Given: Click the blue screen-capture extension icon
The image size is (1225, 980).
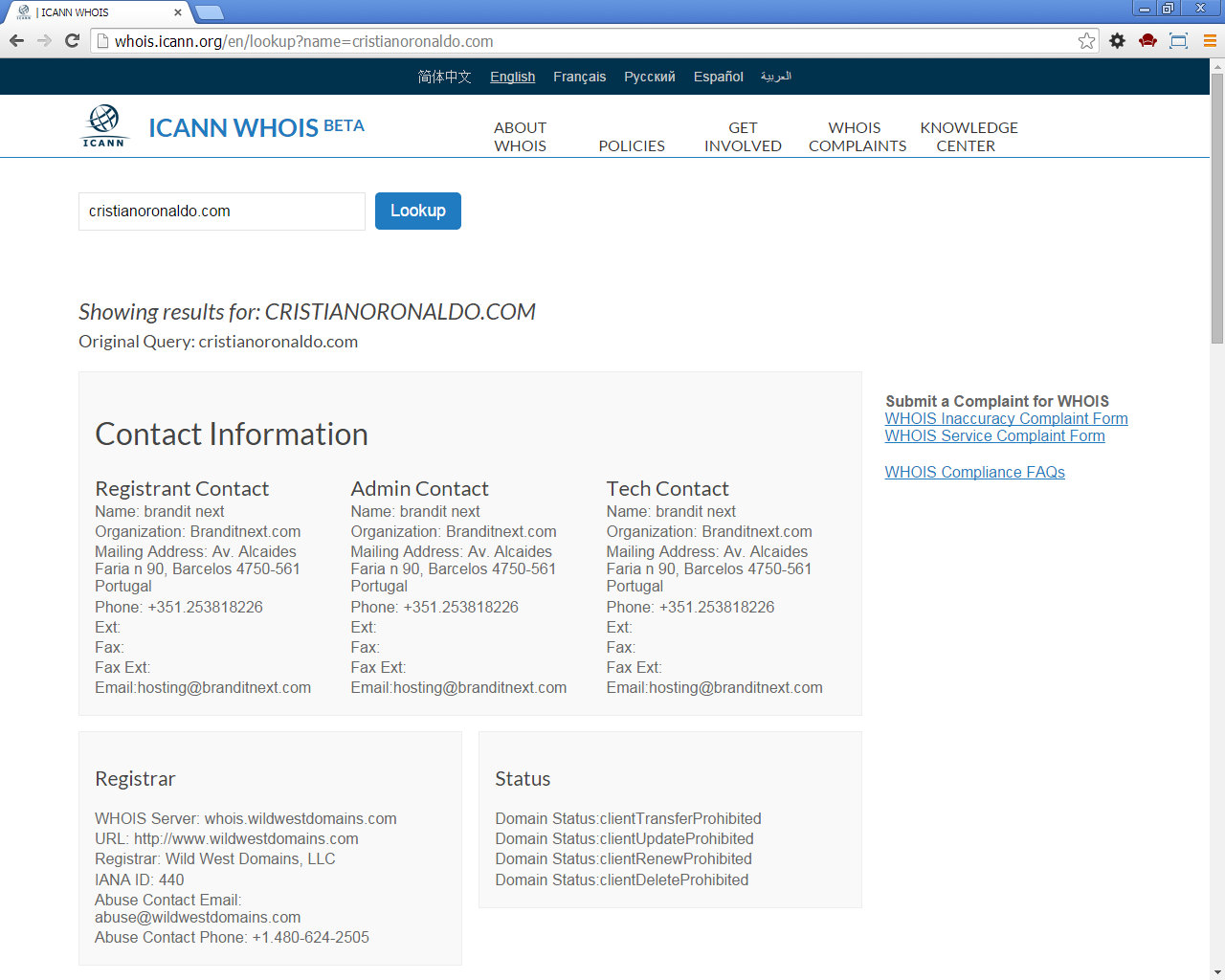Looking at the screenshot, I should (x=1178, y=40).
